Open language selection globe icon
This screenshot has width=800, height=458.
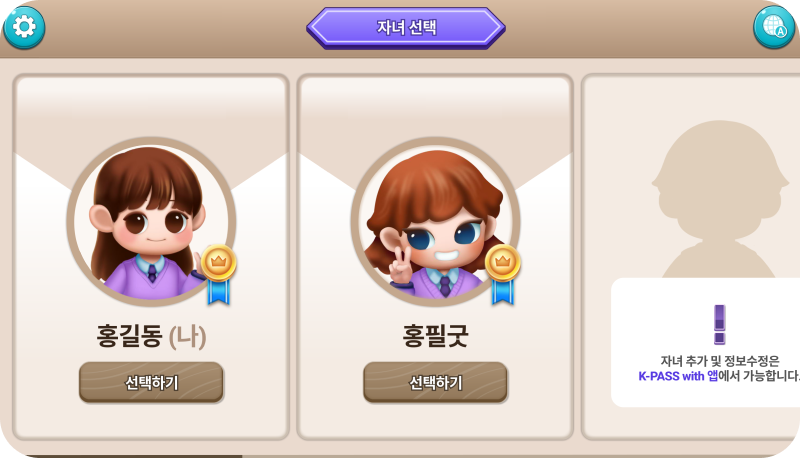click(774, 27)
